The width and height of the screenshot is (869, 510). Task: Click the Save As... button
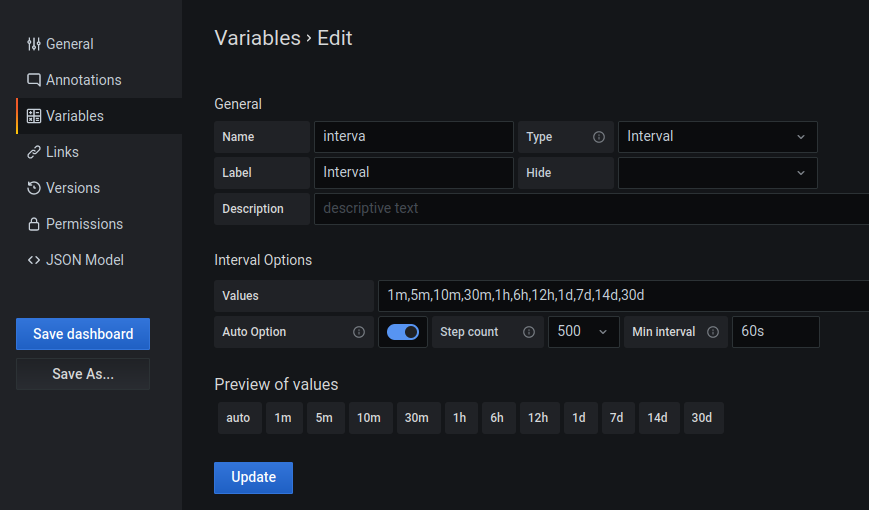point(83,374)
